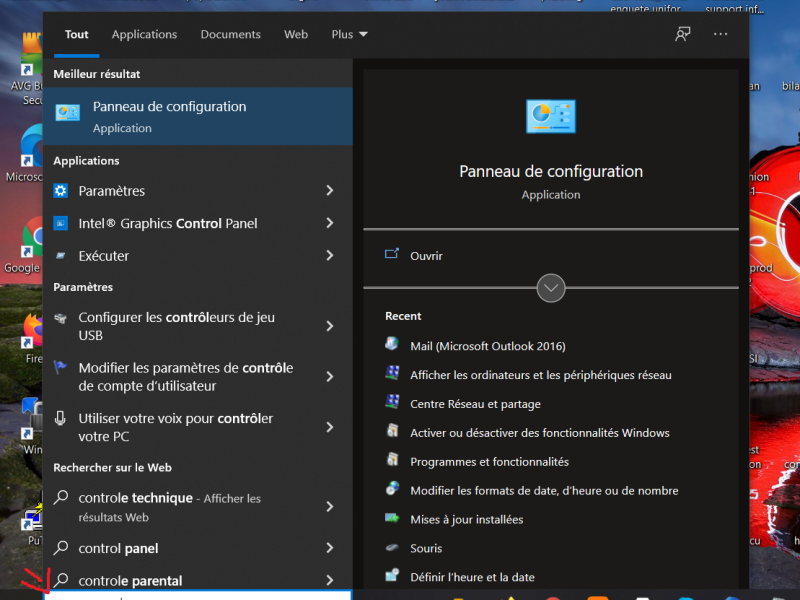Viewport: 800px width, 600px height.
Task: Expand the Intel Graphics Control Panel arrow
Action: point(330,223)
